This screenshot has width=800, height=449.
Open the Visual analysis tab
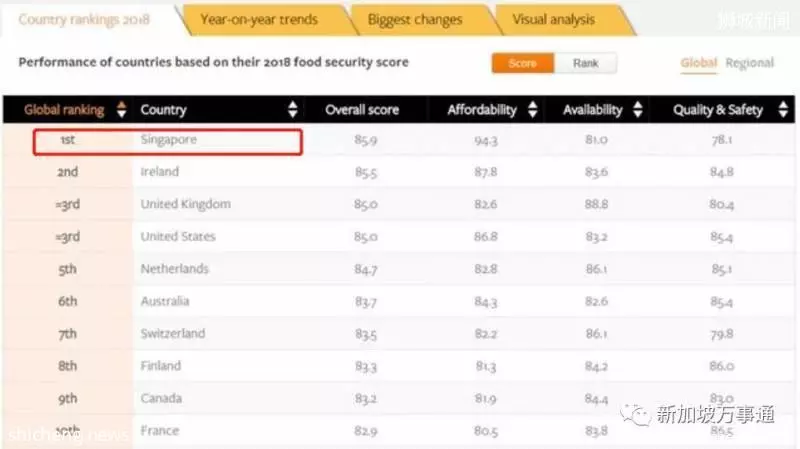pos(554,20)
